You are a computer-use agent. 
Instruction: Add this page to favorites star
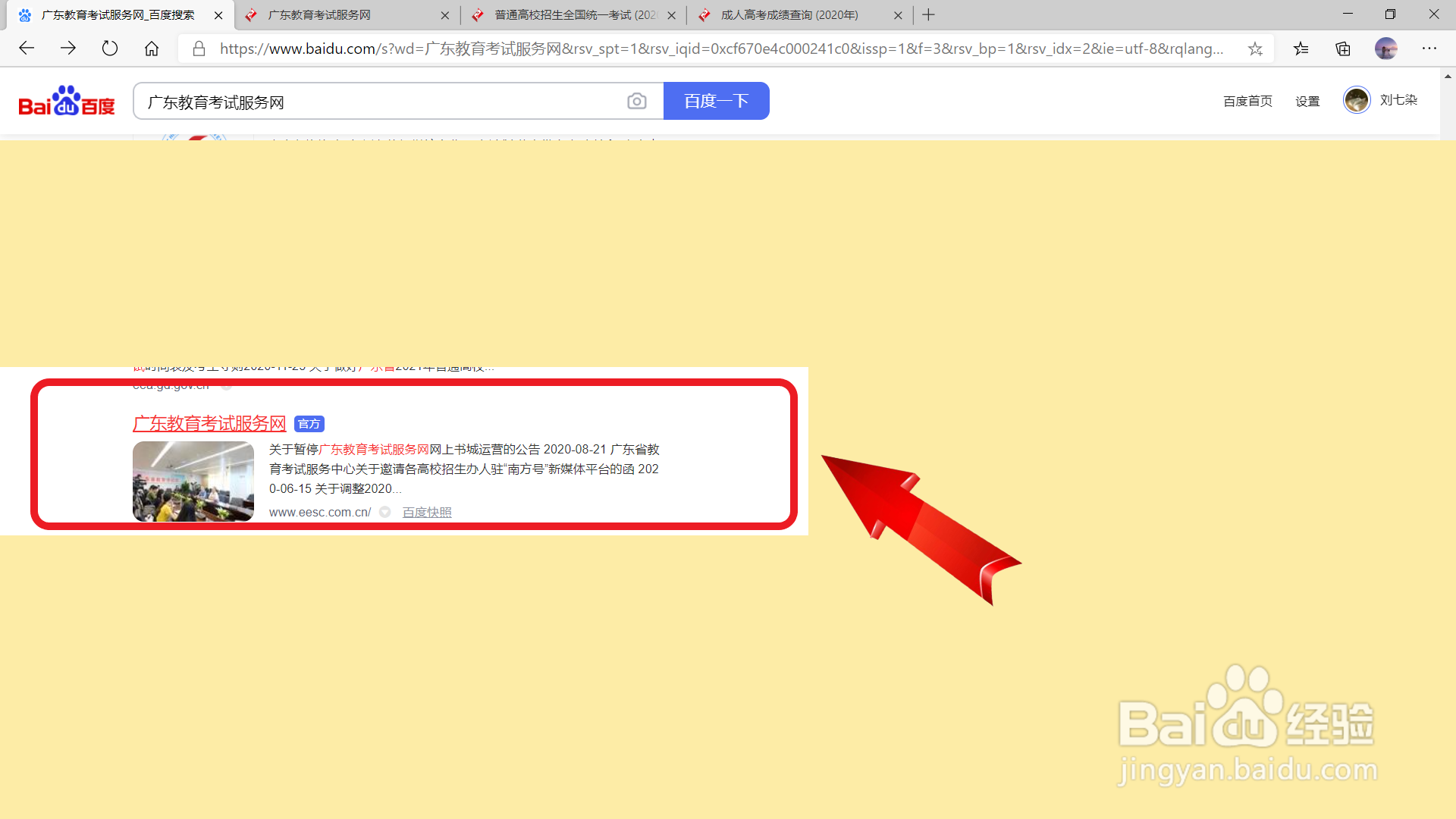coord(1255,49)
